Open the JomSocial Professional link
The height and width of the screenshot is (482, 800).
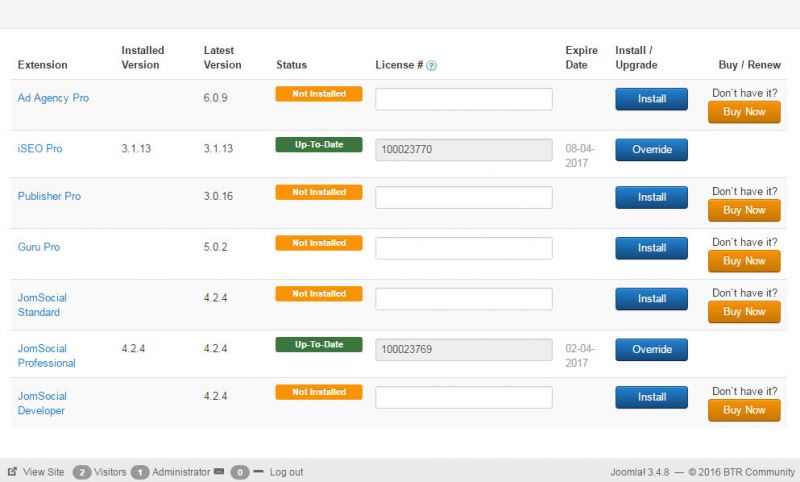46,356
